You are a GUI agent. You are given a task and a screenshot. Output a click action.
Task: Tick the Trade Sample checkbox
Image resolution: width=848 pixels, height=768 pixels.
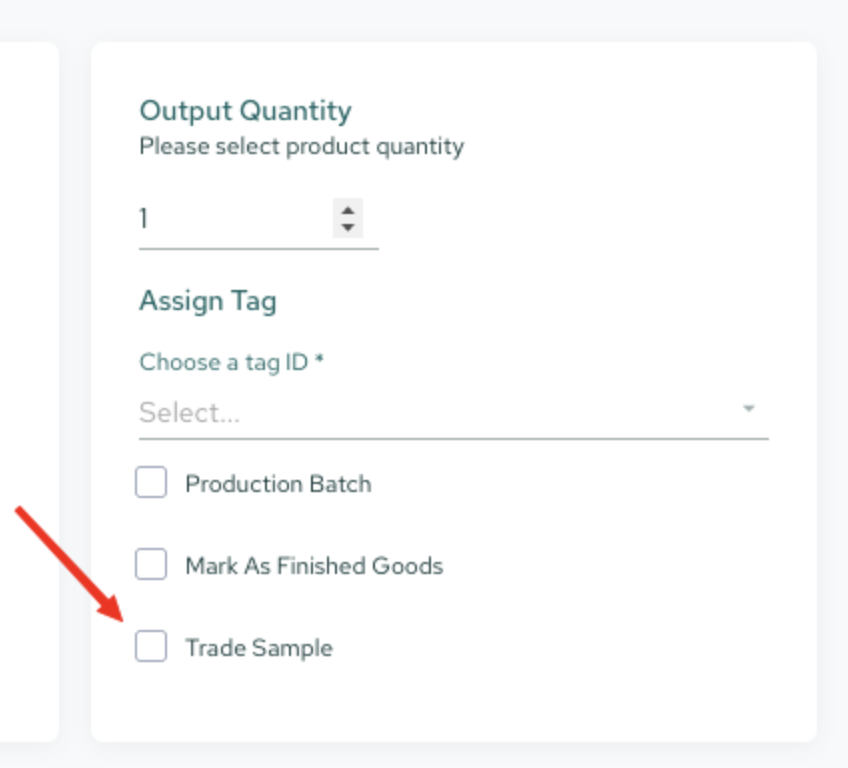click(151, 646)
